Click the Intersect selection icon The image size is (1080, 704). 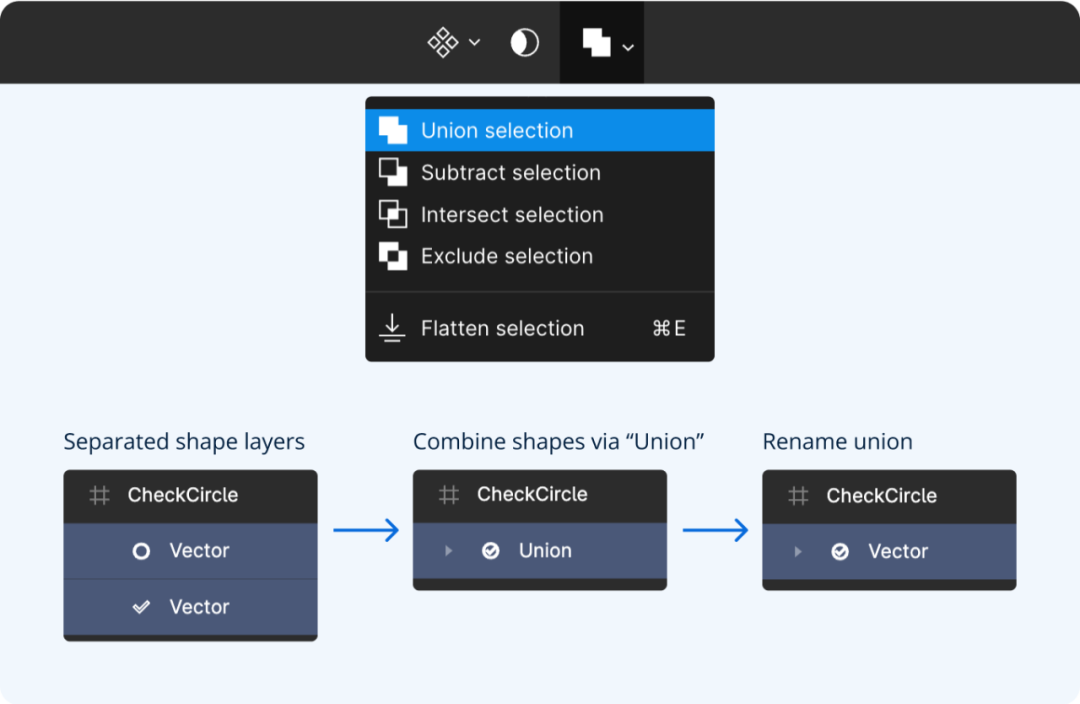pos(393,214)
